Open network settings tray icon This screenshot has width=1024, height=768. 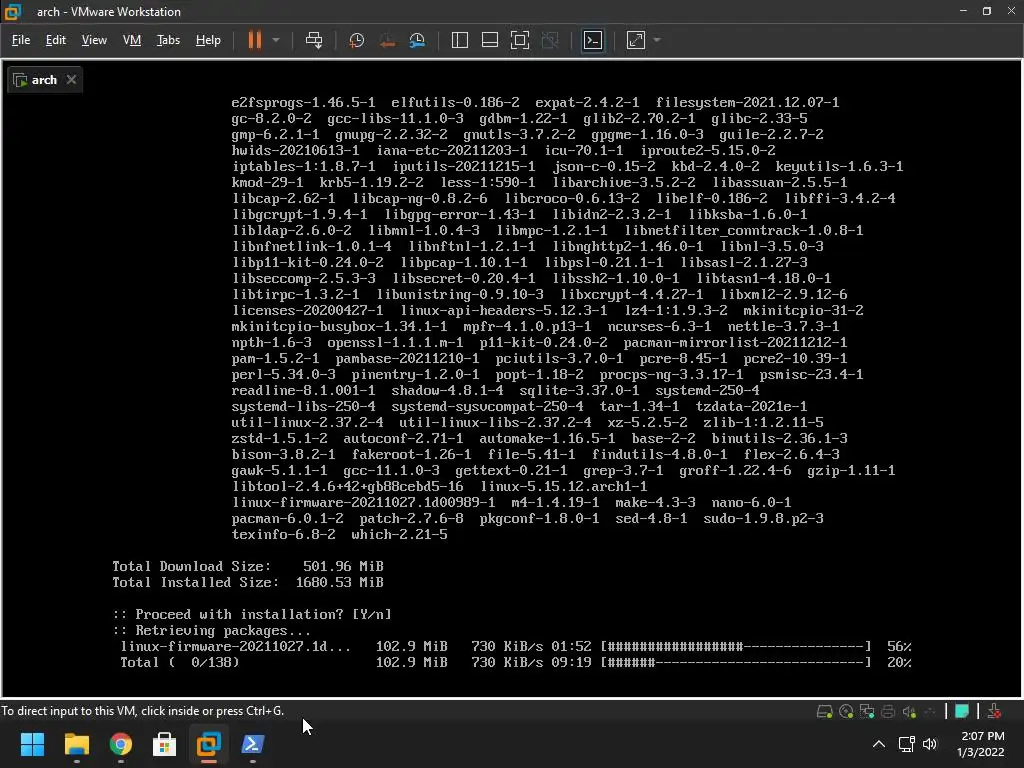(906, 744)
